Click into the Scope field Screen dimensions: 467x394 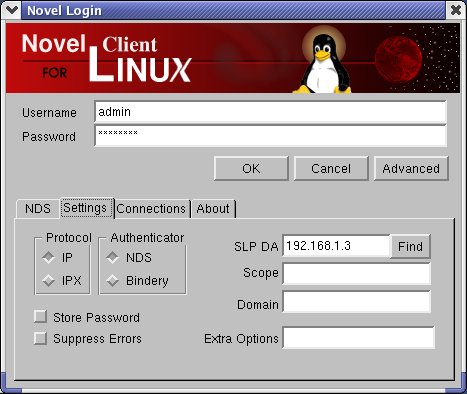click(356, 273)
